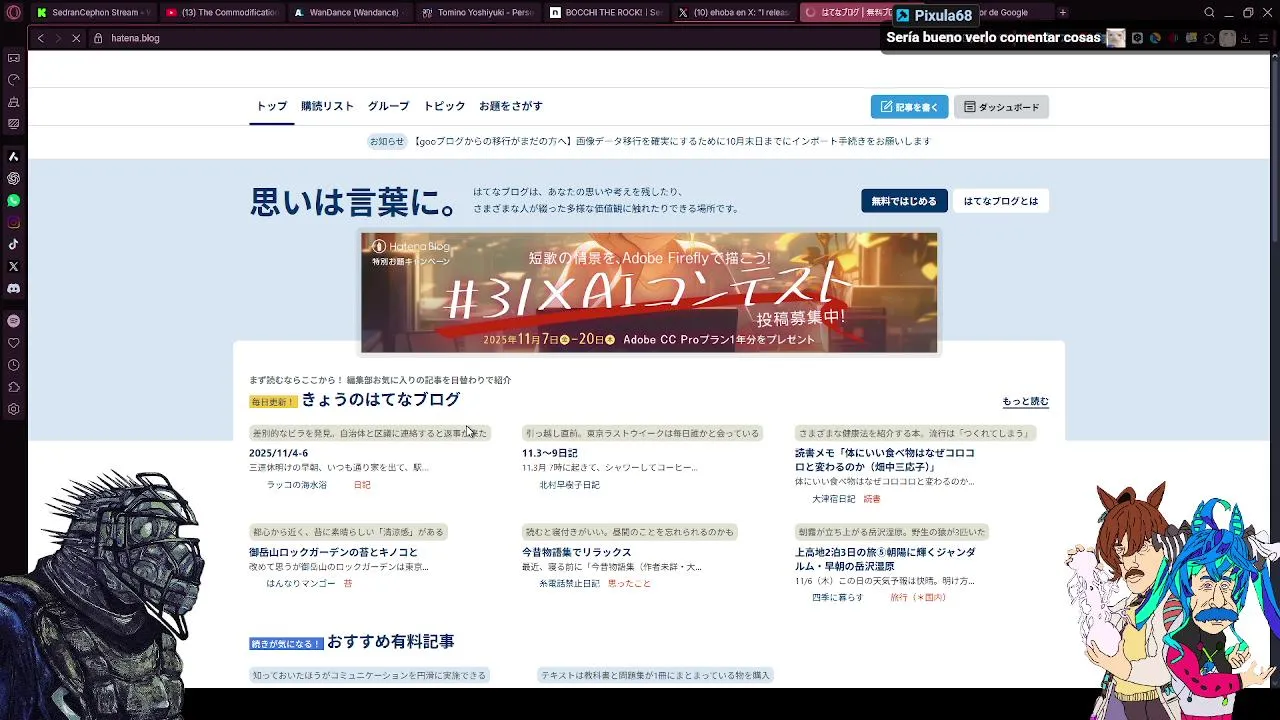Open 今昔物語集でリラックス article
The width and height of the screenshot is (1280, 720).
tap(576, 552)
